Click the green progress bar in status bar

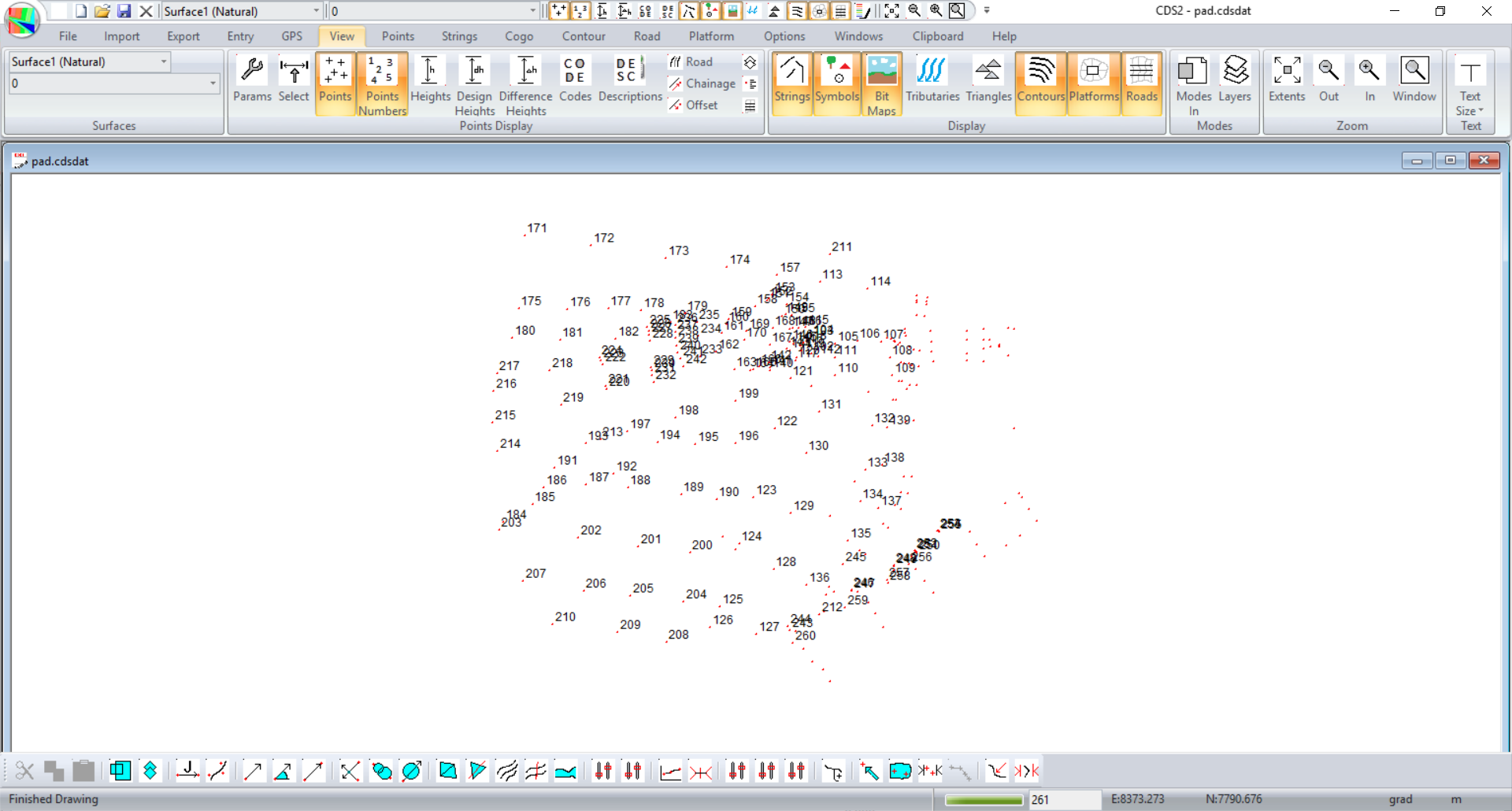tap(984, 799)
